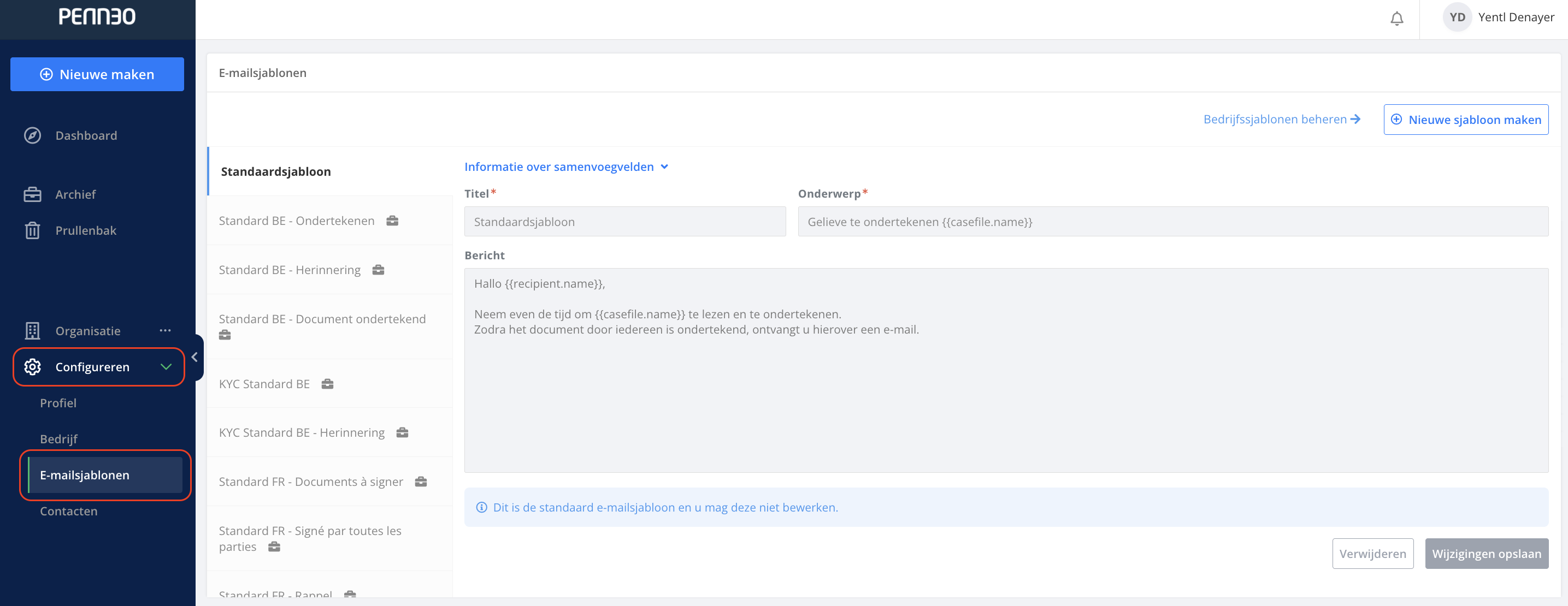
Task: Click briefcase icon after Standard FR - Signé par toutes les parties
Action: click(274, 546)
